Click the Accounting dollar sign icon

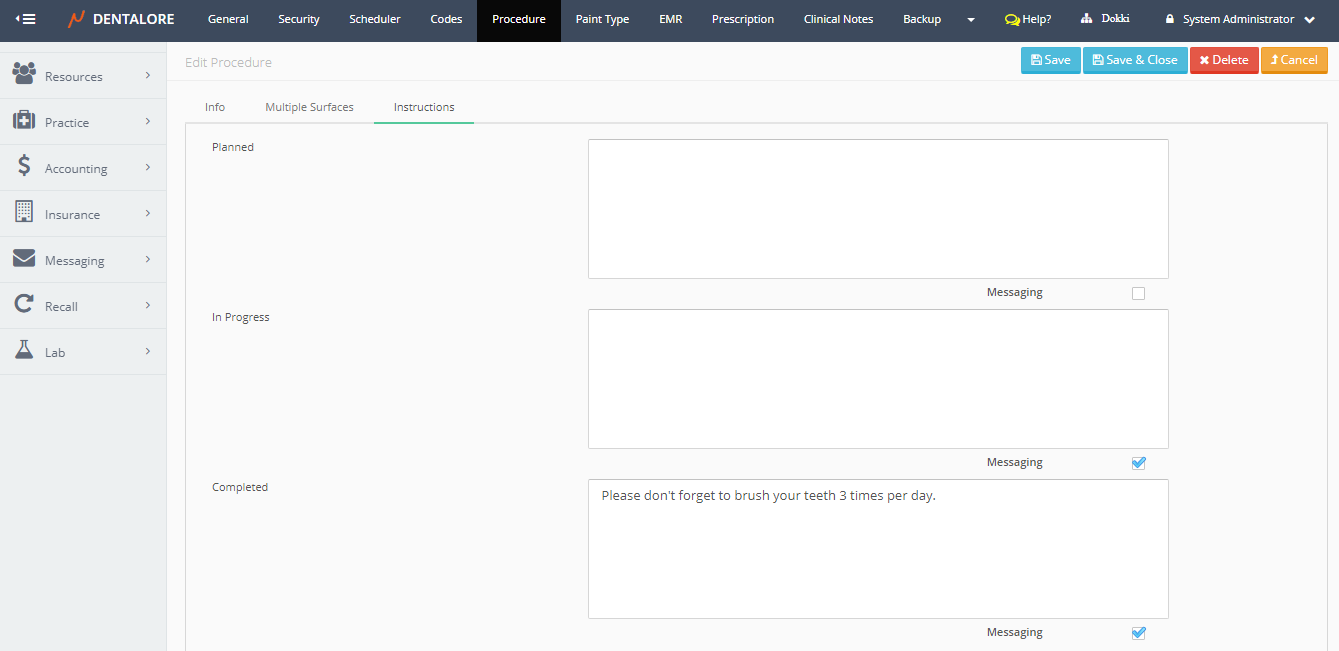24,167
